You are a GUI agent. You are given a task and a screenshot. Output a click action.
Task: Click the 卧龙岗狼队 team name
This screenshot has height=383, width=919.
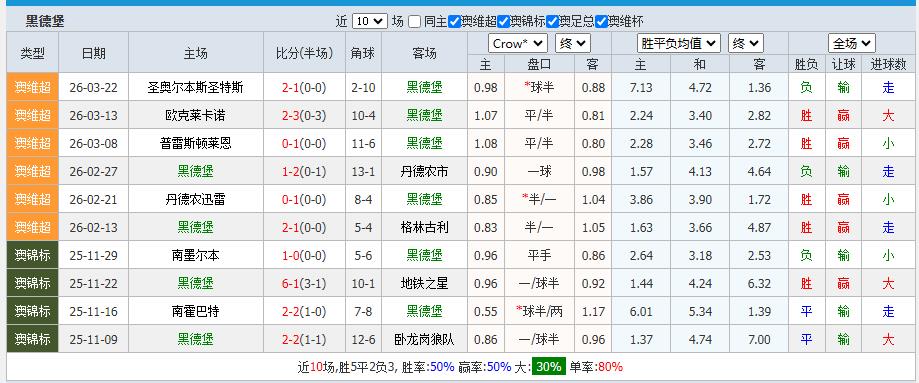pyautogui.click(x=424, y=339)
